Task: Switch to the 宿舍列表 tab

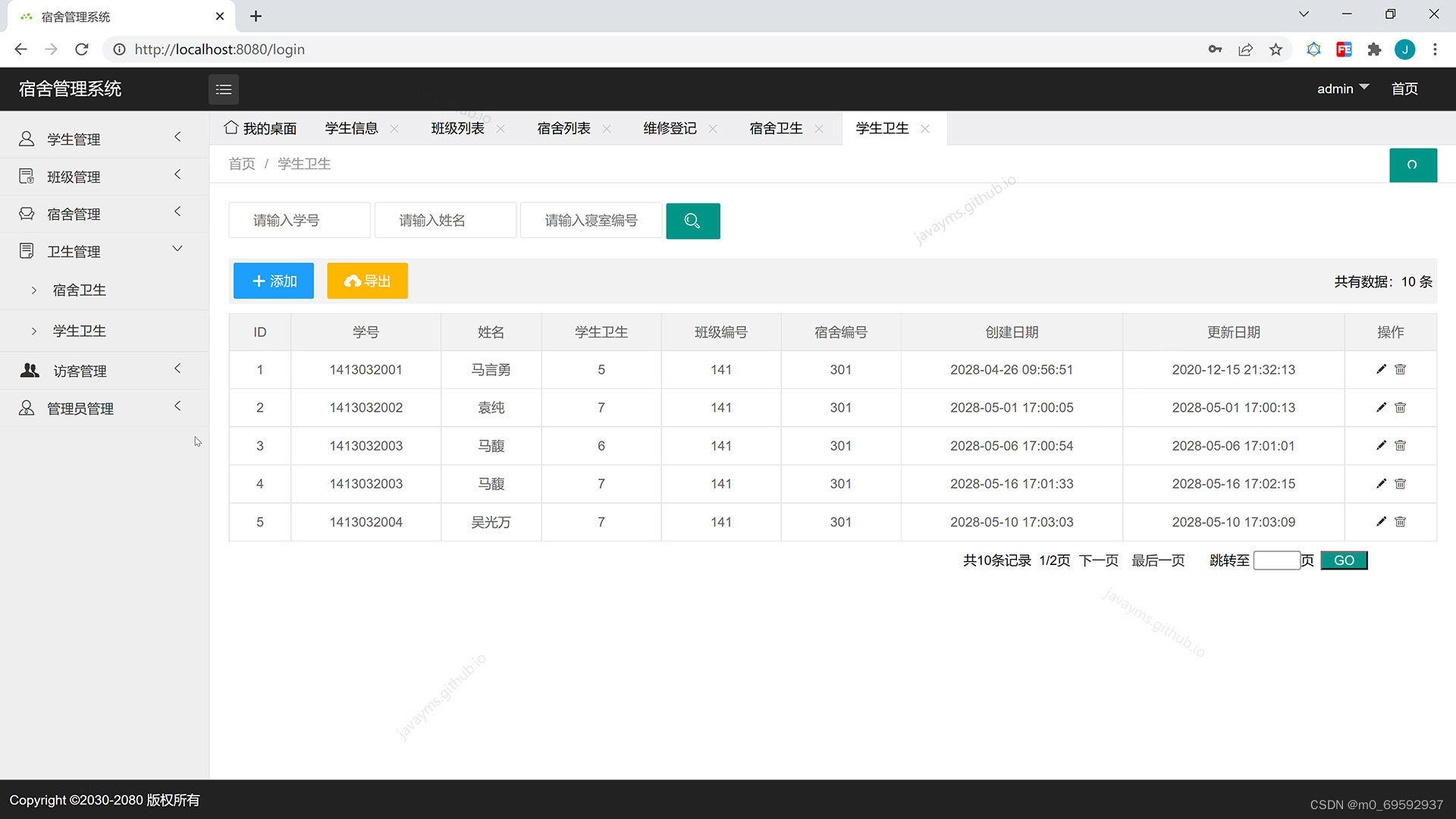Action: 563,128
